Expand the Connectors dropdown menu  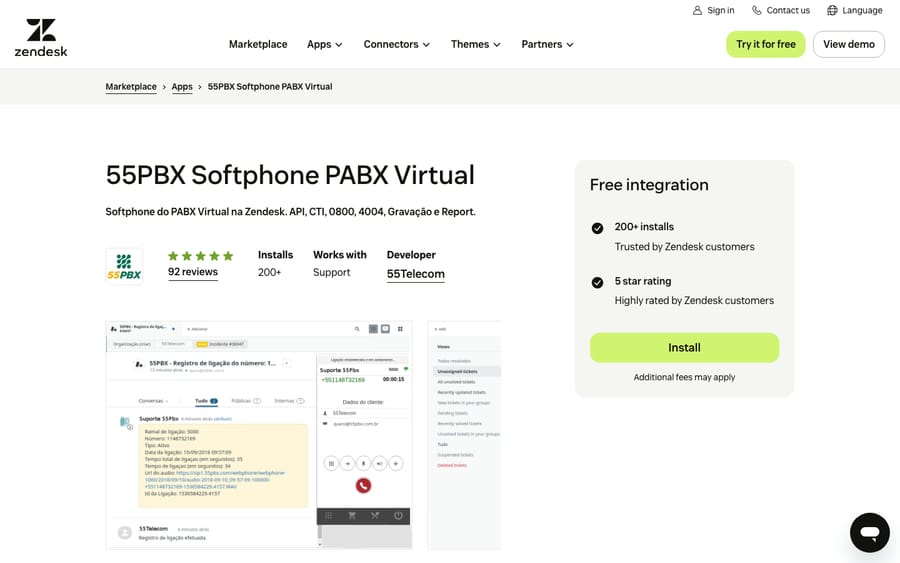(396, 44)
